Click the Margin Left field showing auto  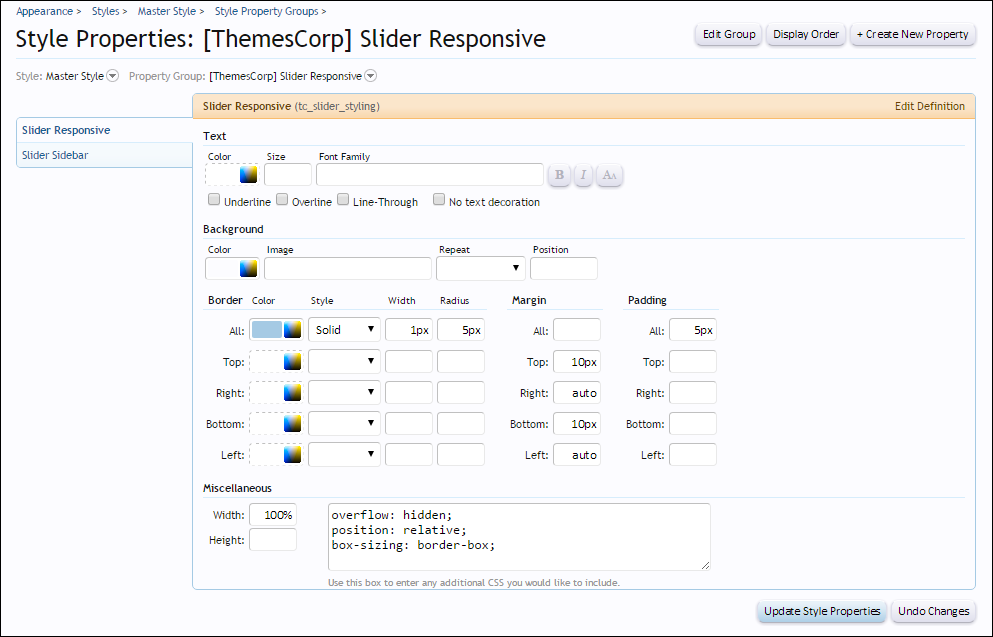577,455
